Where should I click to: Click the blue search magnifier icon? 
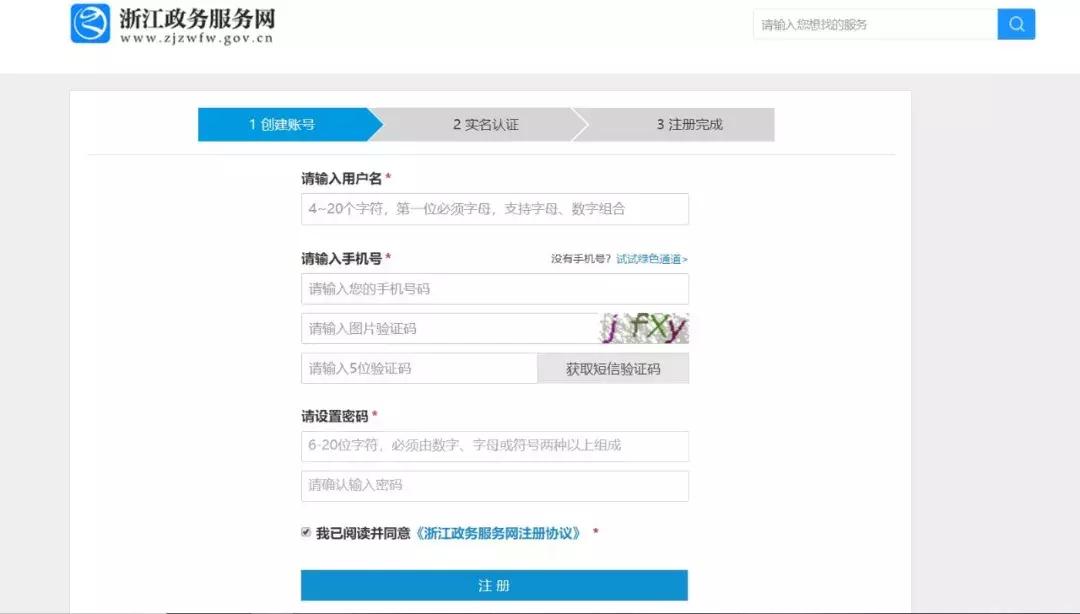click(x=1016, y=23)
